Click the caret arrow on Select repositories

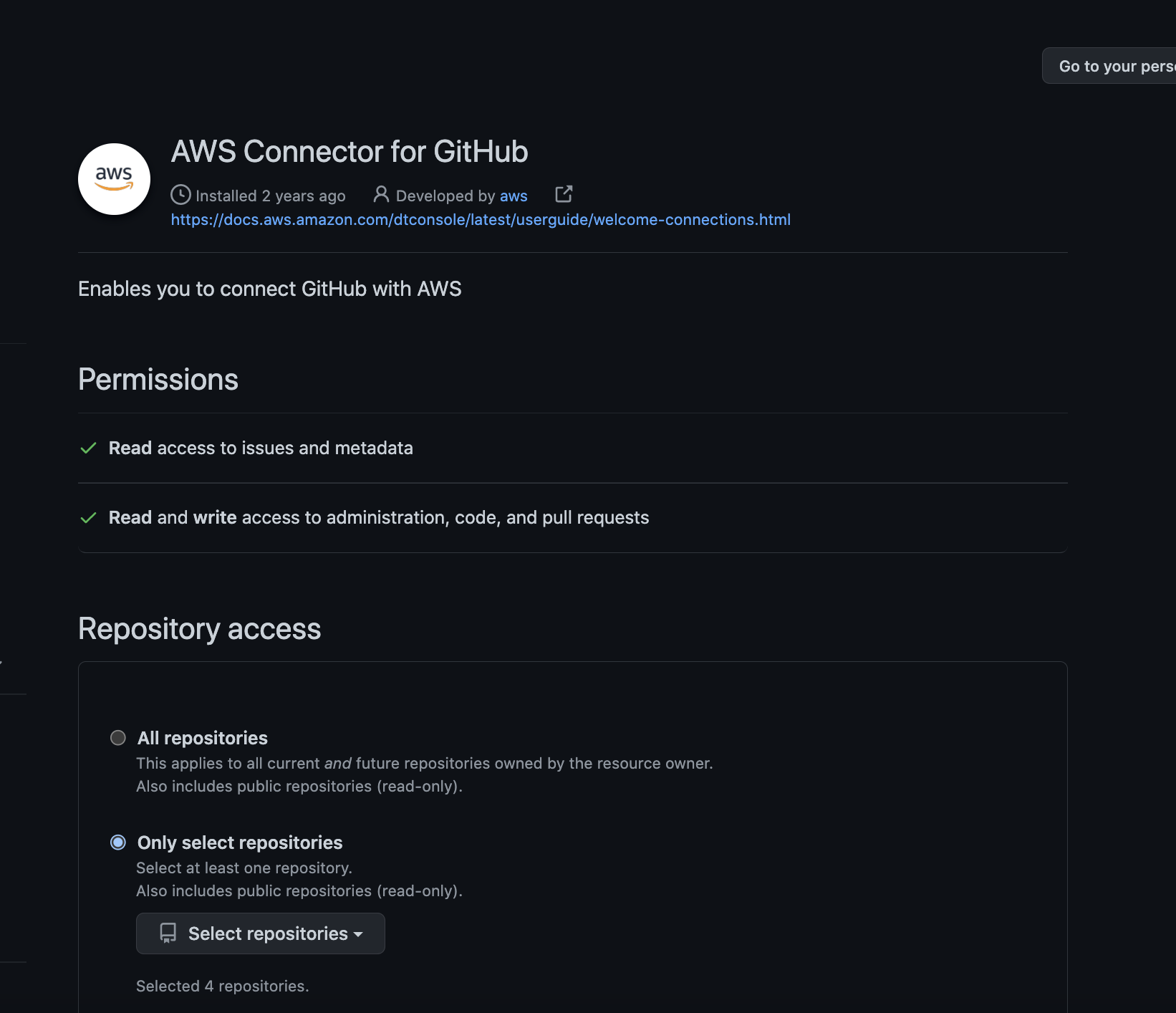coord(359,934)
